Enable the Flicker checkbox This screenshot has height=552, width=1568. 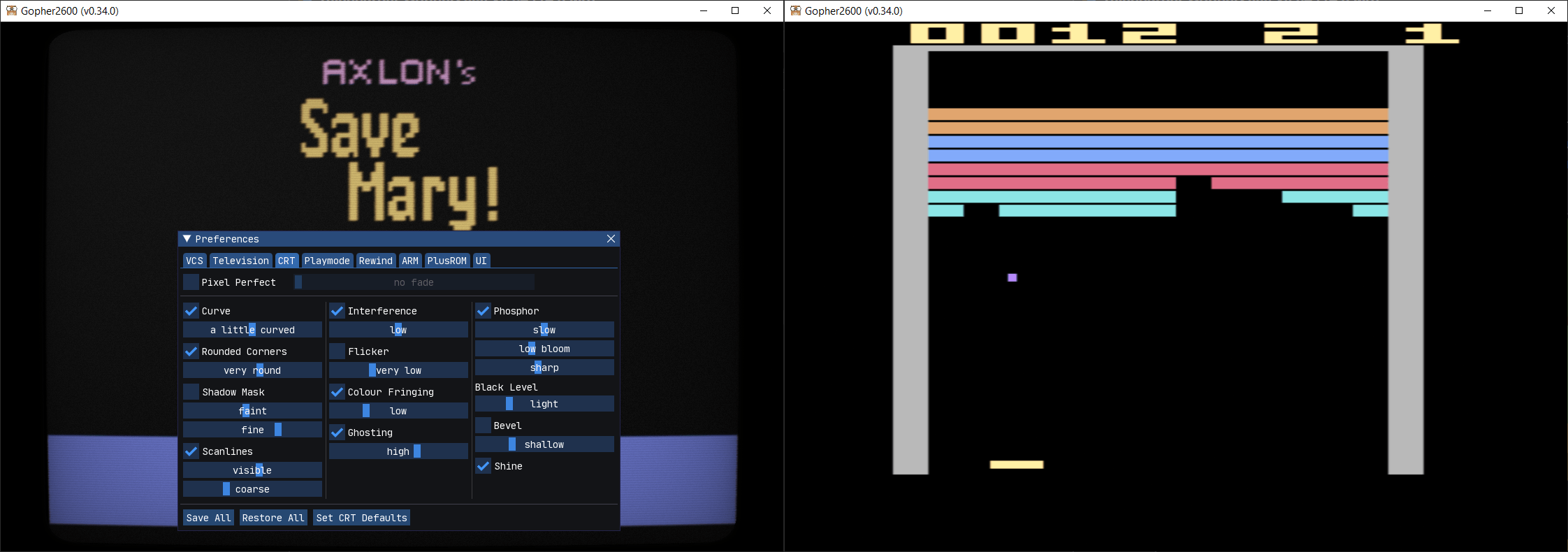337,351
